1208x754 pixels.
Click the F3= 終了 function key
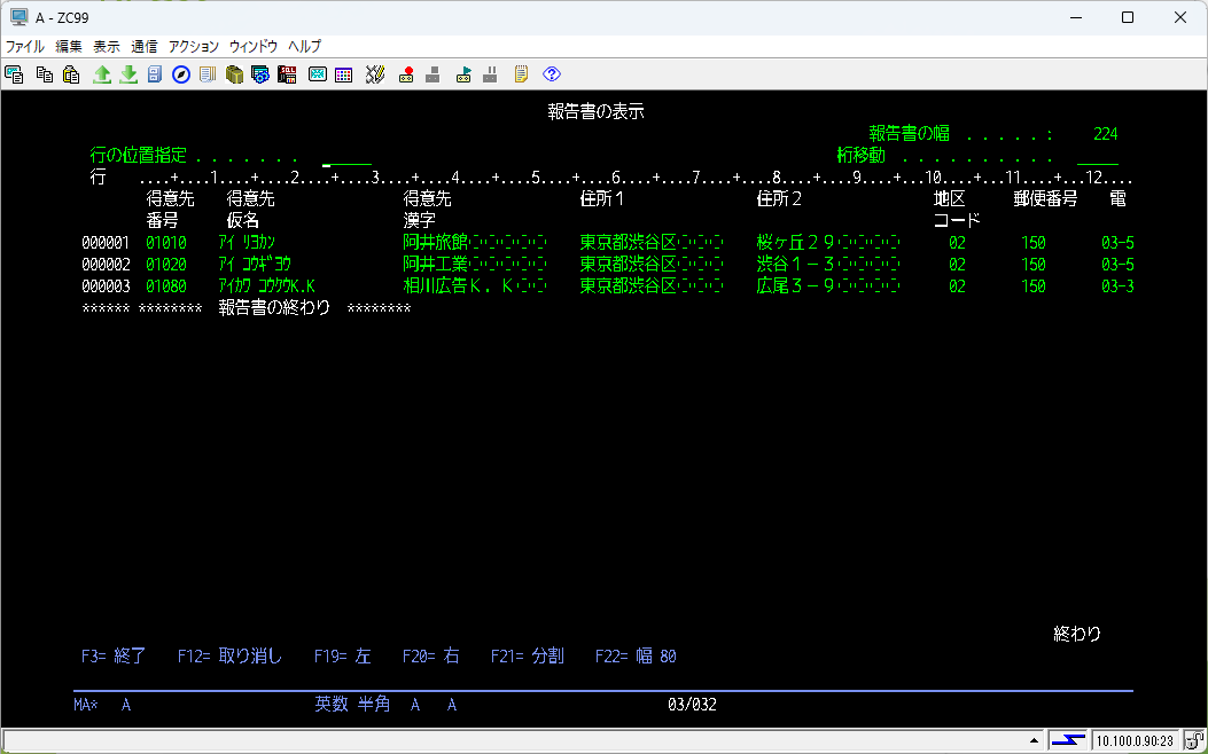pos(114,656)
